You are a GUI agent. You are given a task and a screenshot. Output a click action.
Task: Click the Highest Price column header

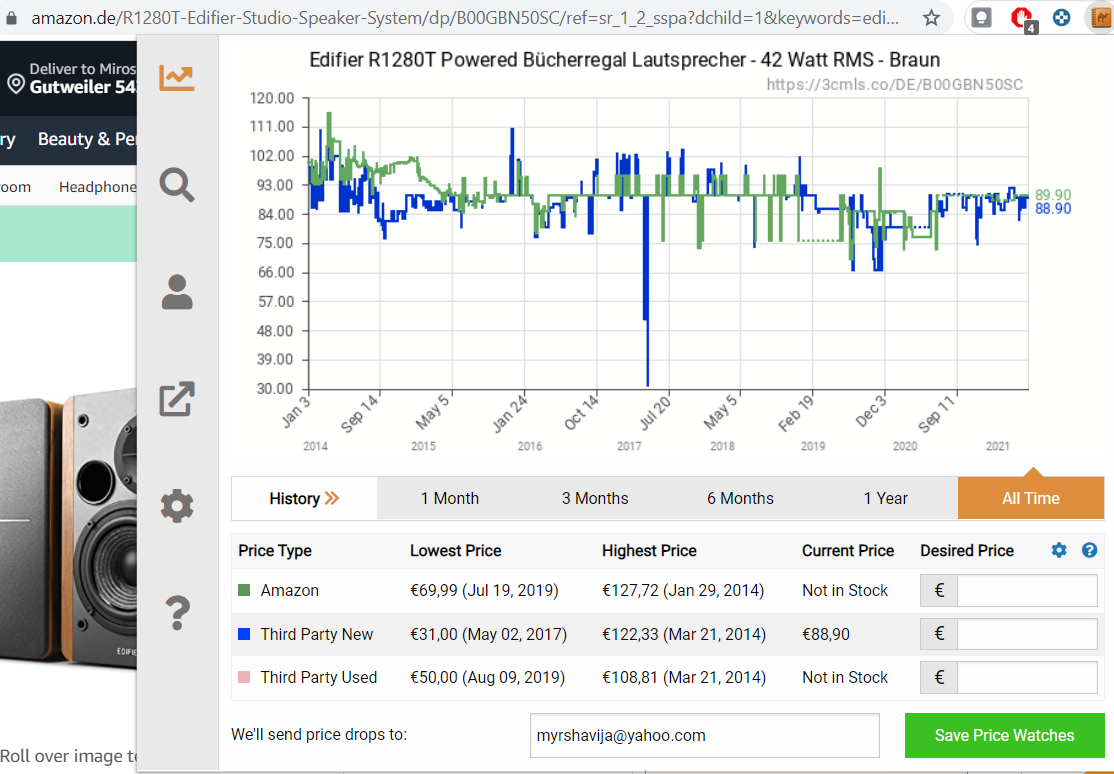click(649, 551)
